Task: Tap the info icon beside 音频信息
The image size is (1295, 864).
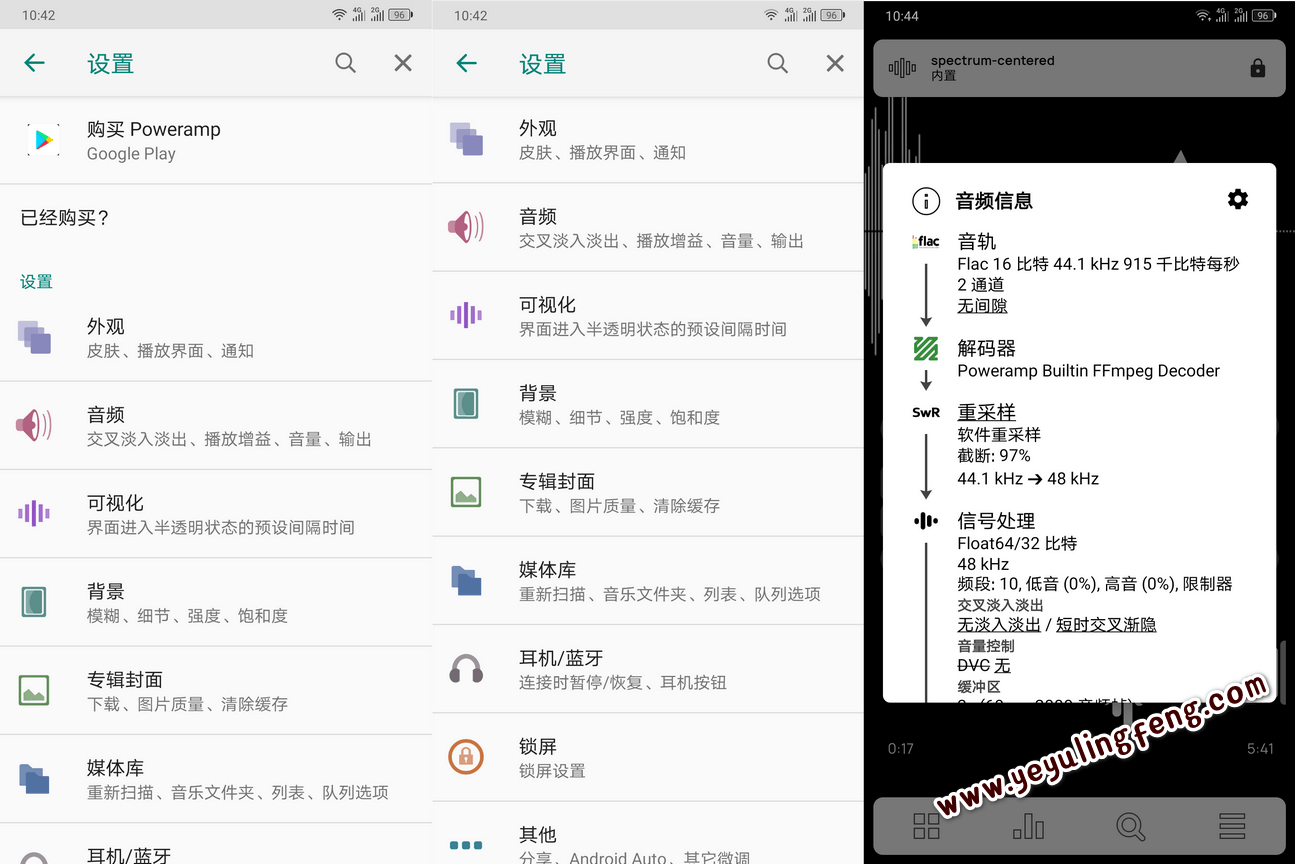Action: [926, 201]
